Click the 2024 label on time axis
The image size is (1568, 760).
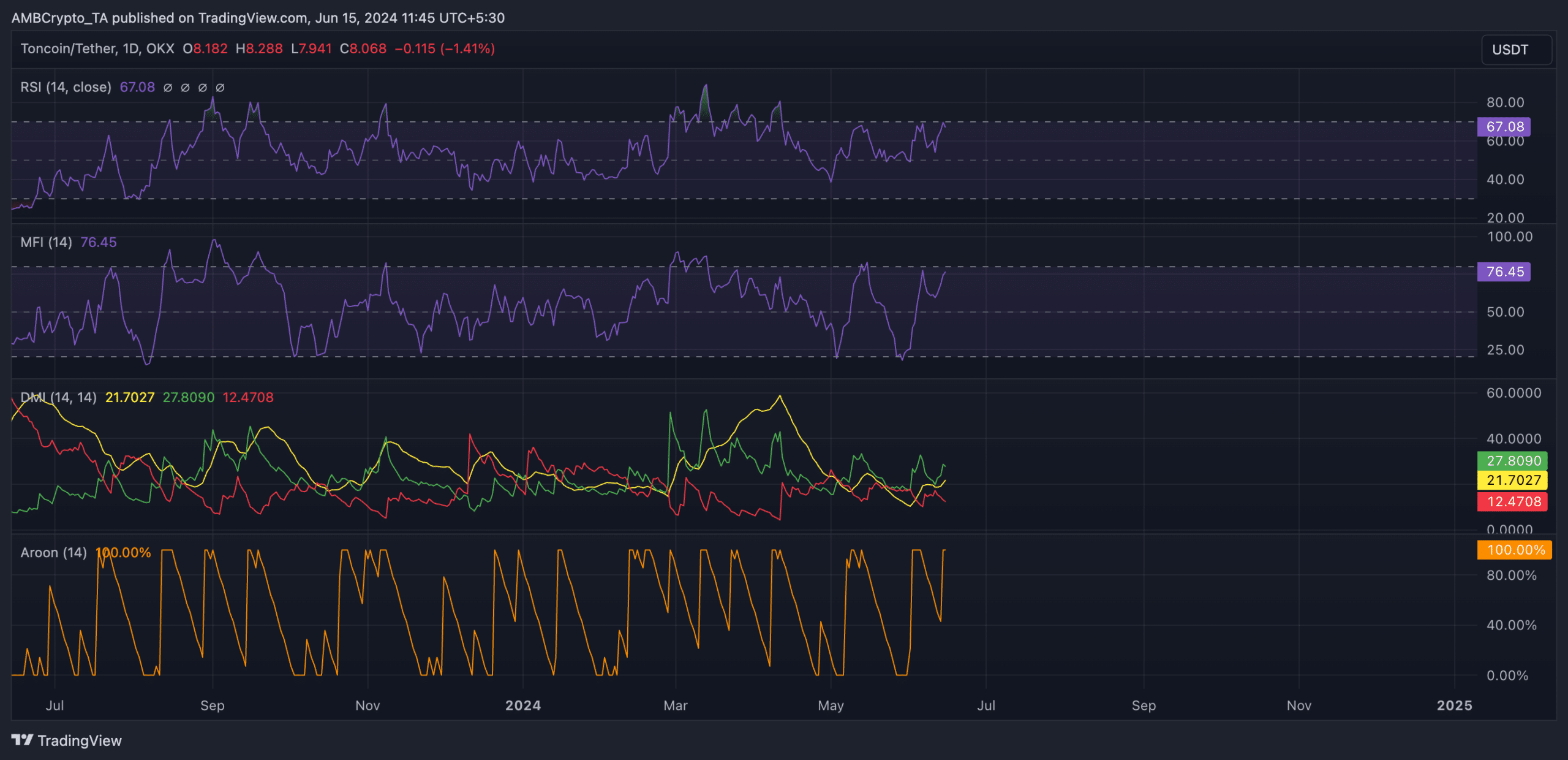523,705
